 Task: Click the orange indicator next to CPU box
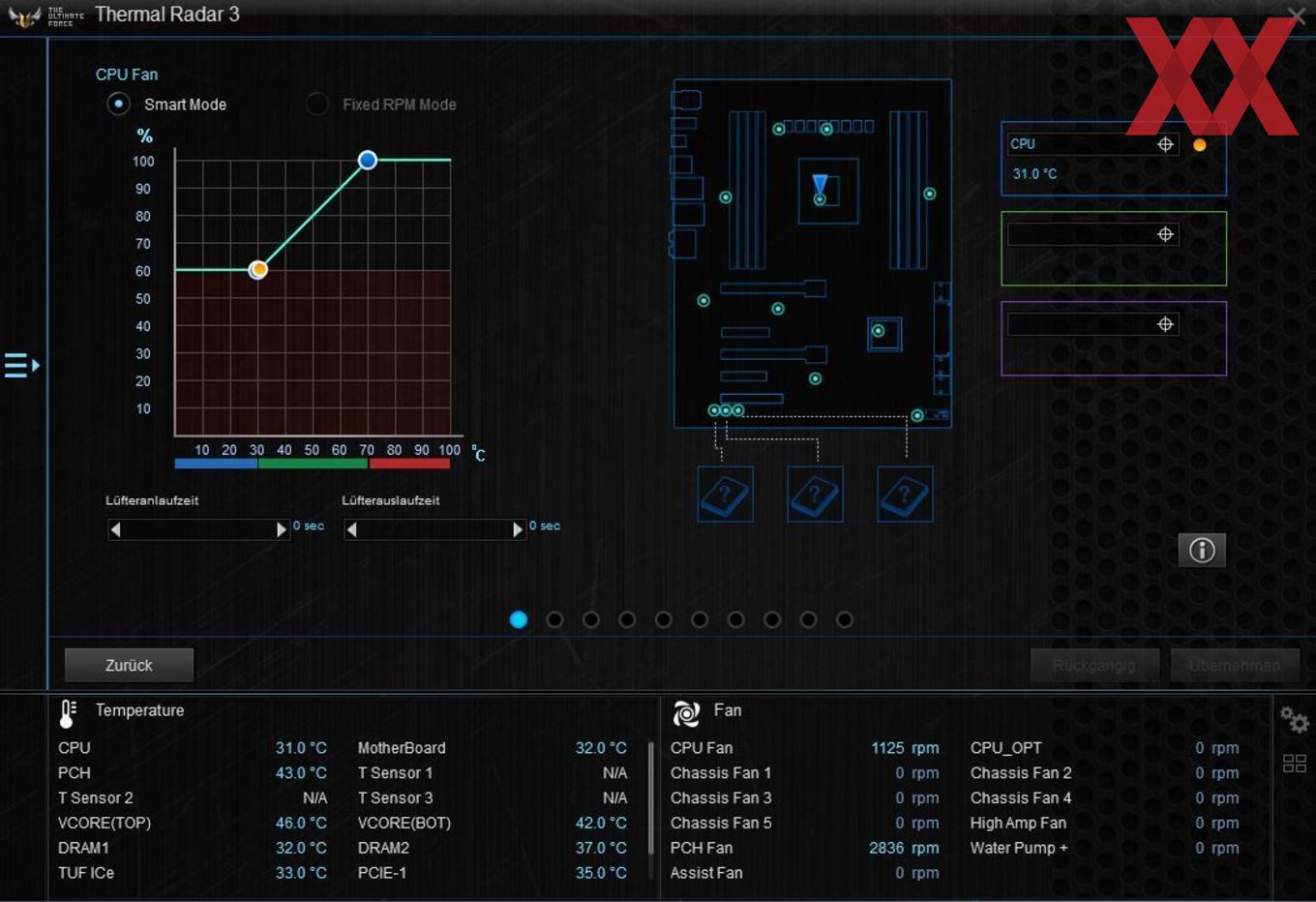(1200, 145)
